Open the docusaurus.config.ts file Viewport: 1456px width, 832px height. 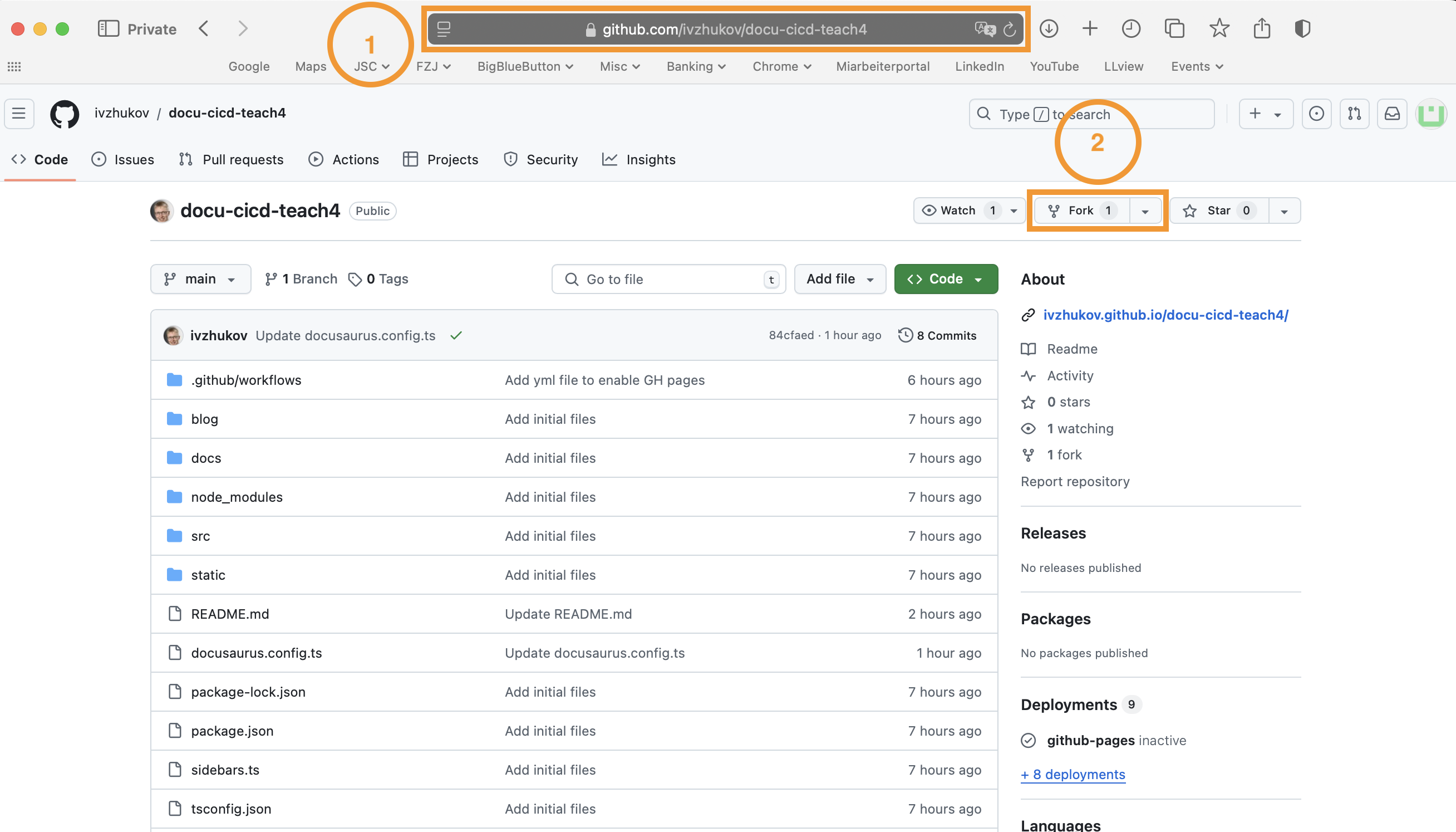(x=257, y=653)
